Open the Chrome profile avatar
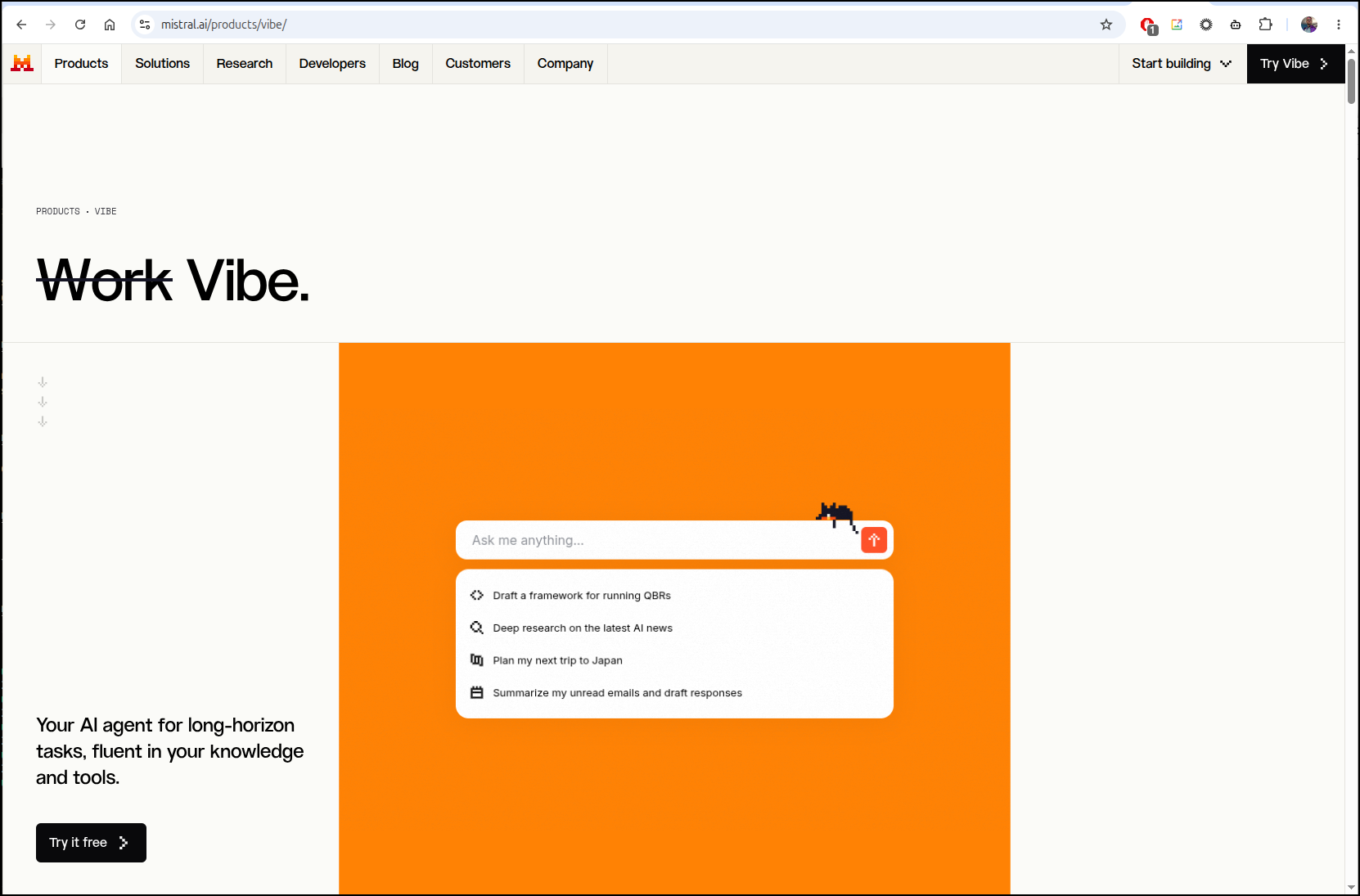This screenshot has width=1360, height=896. pos(1309,25)
